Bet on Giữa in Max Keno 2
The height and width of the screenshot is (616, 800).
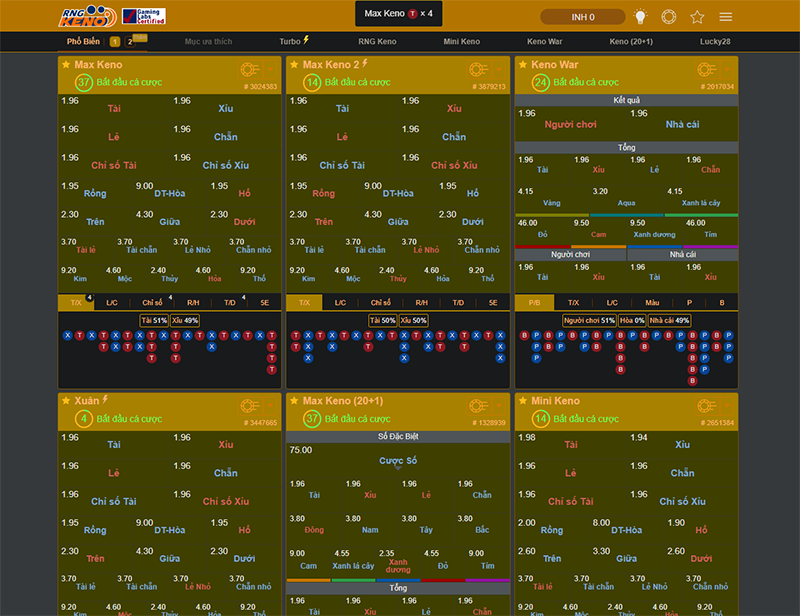(x=398, y=221)
